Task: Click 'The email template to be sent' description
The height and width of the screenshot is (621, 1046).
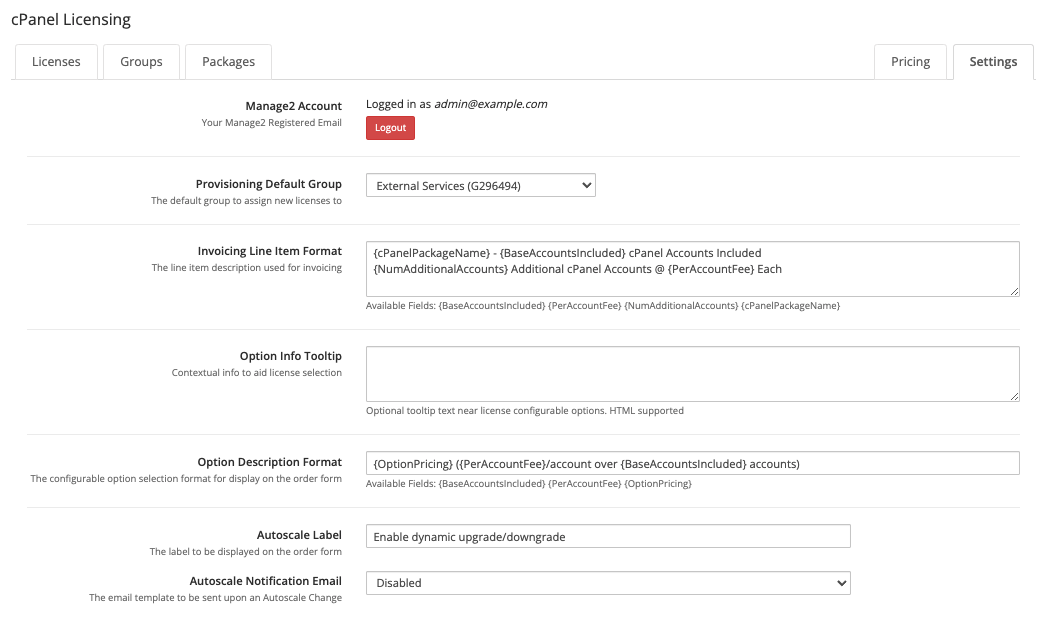Action: pyautogui.click(x=215, y=598)
